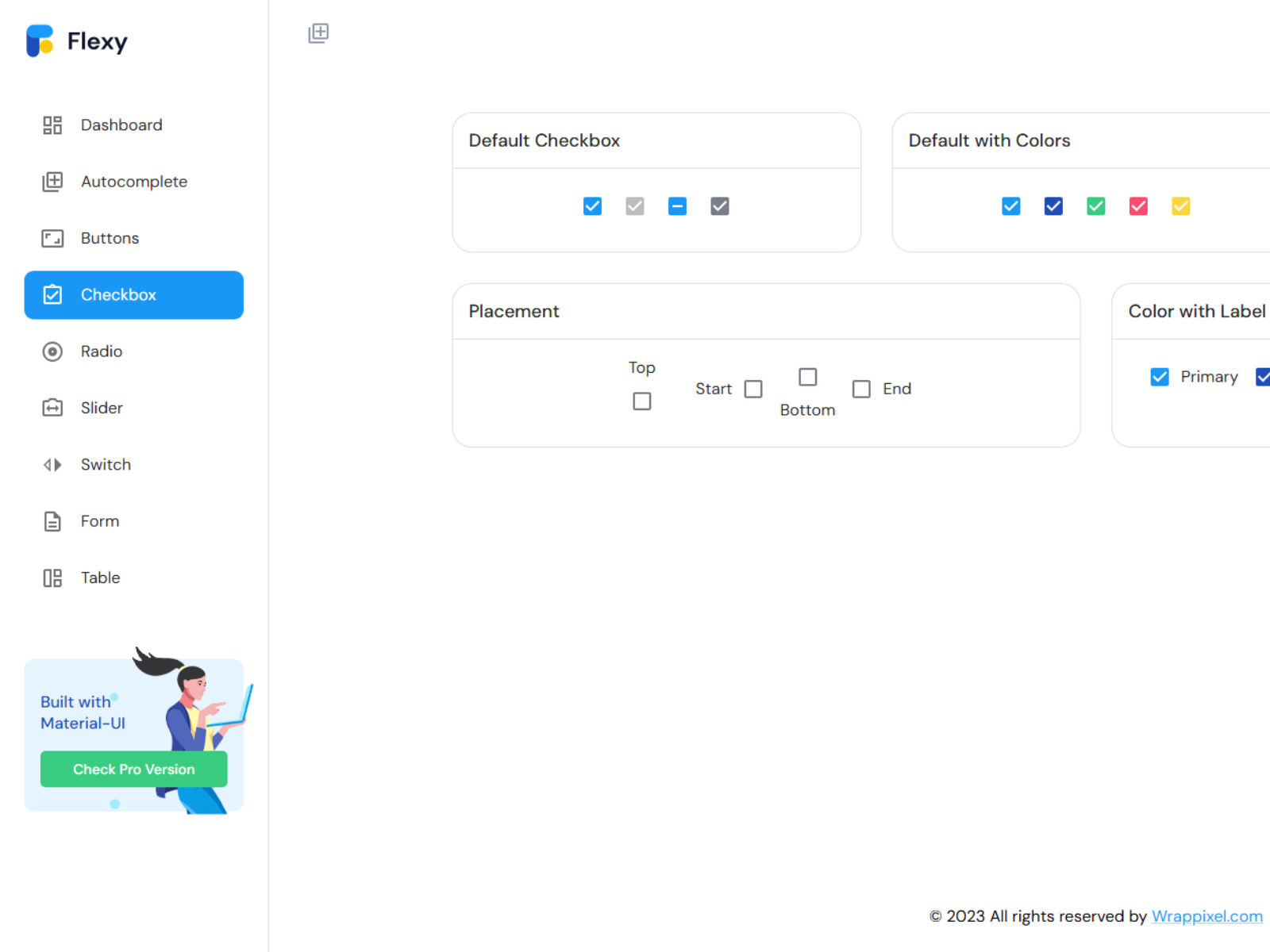
Task: Navigate to the Radio page
Action: pos(133,351)
